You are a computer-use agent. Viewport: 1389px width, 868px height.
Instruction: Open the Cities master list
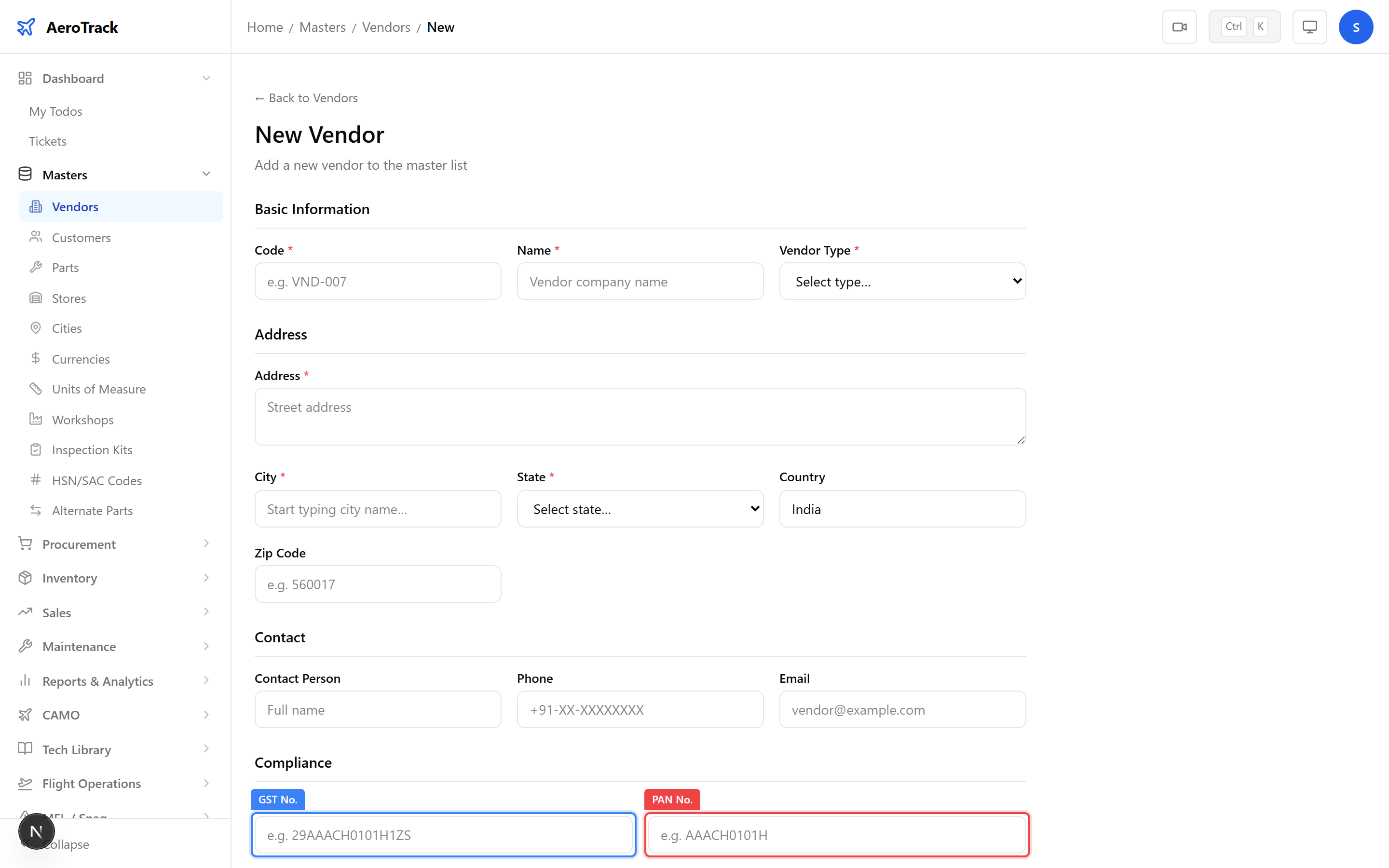click(67, 328)
